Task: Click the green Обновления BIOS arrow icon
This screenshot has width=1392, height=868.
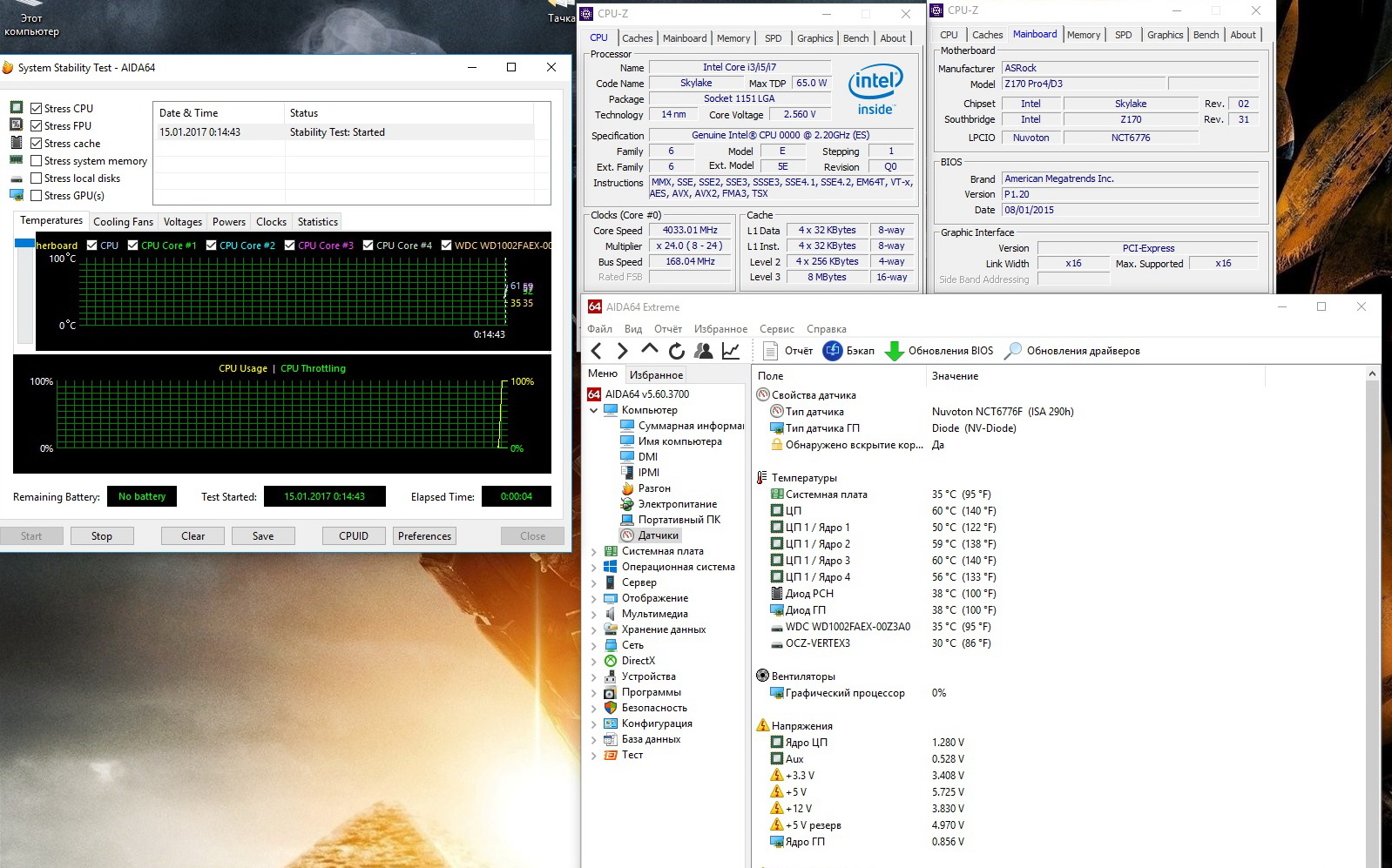Action: coord(894,351)
